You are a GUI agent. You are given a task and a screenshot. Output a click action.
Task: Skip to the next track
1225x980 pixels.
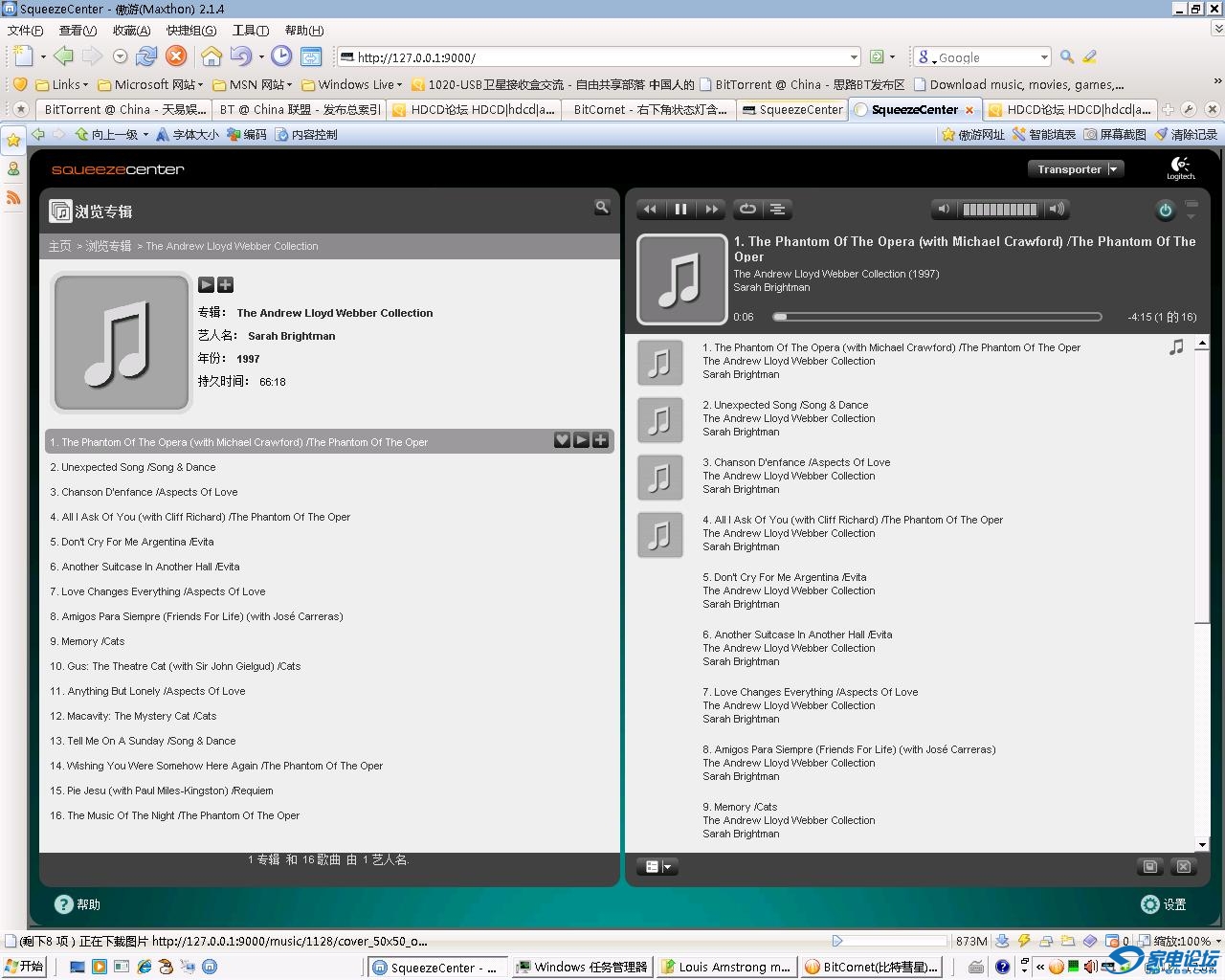[711, 210]
